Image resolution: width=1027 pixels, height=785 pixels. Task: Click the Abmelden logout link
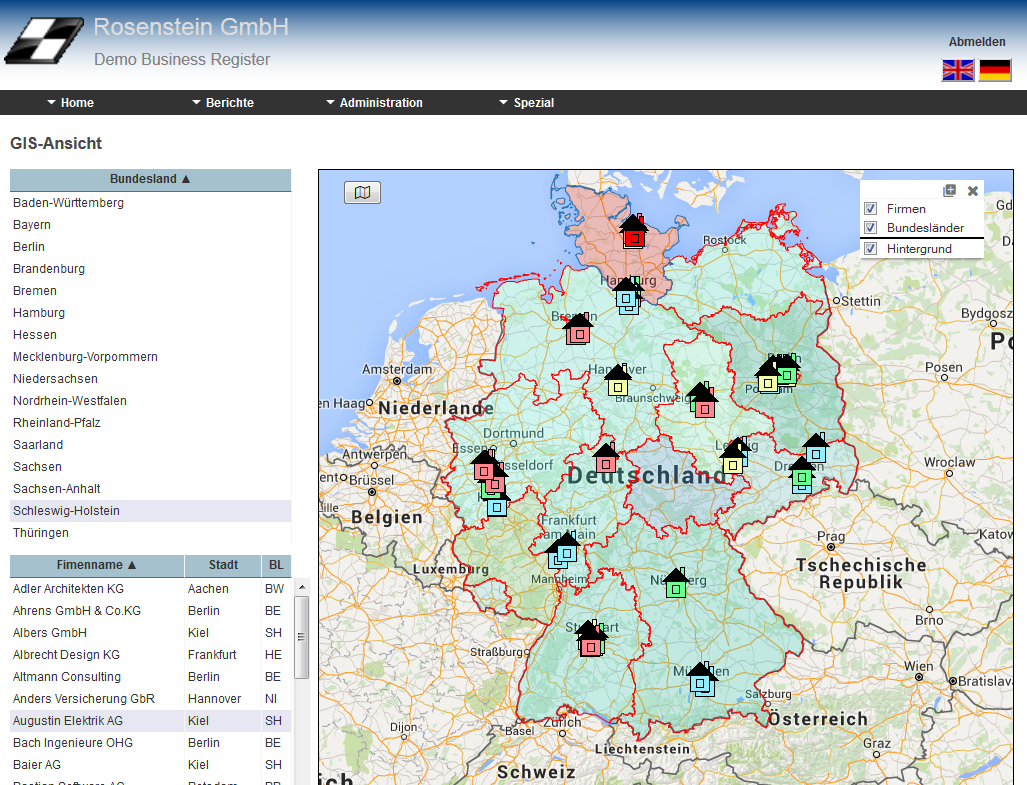976,42
